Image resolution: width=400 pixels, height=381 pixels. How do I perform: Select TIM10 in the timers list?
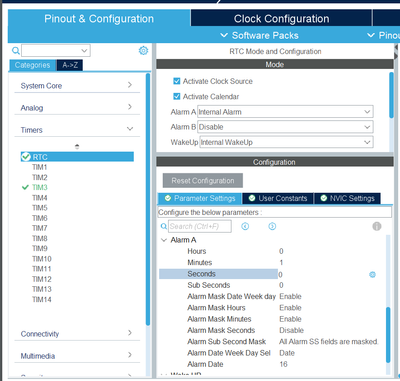click(x=42, y=259)
